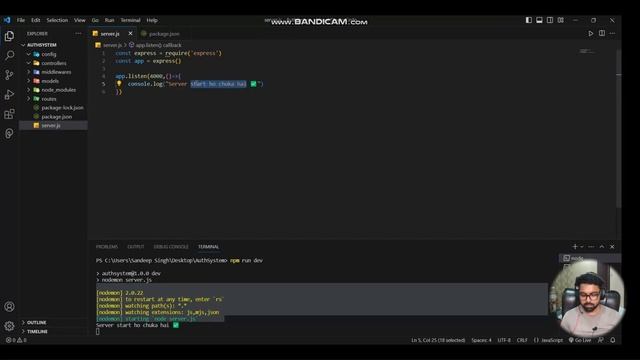The width and height of the screenshot is (640, 360).
Task: Click the minimap code preview
Action: [587, 51]
